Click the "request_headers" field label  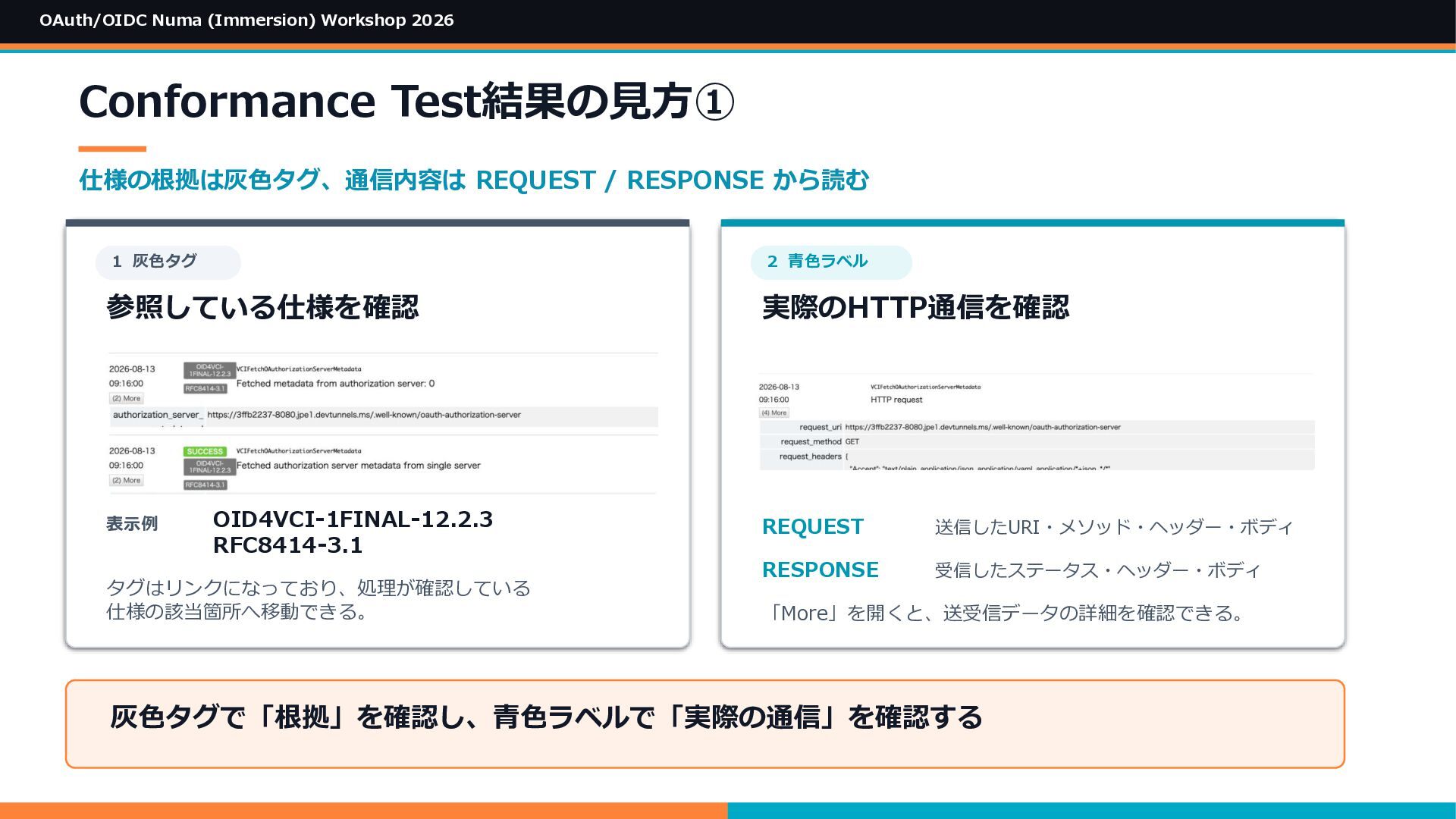(x=810, y=457)
